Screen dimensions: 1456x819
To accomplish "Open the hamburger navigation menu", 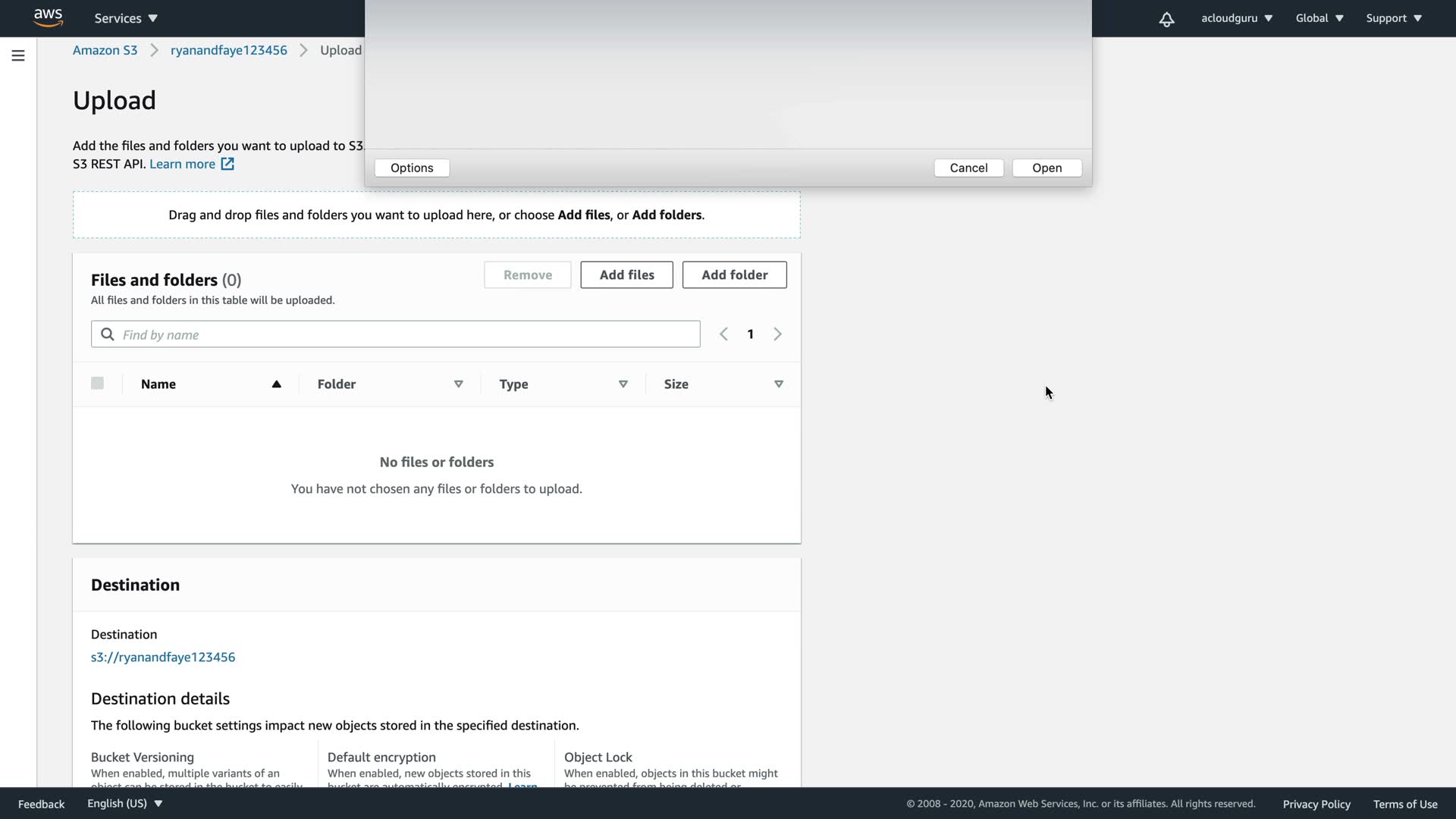I will [18, 55].
